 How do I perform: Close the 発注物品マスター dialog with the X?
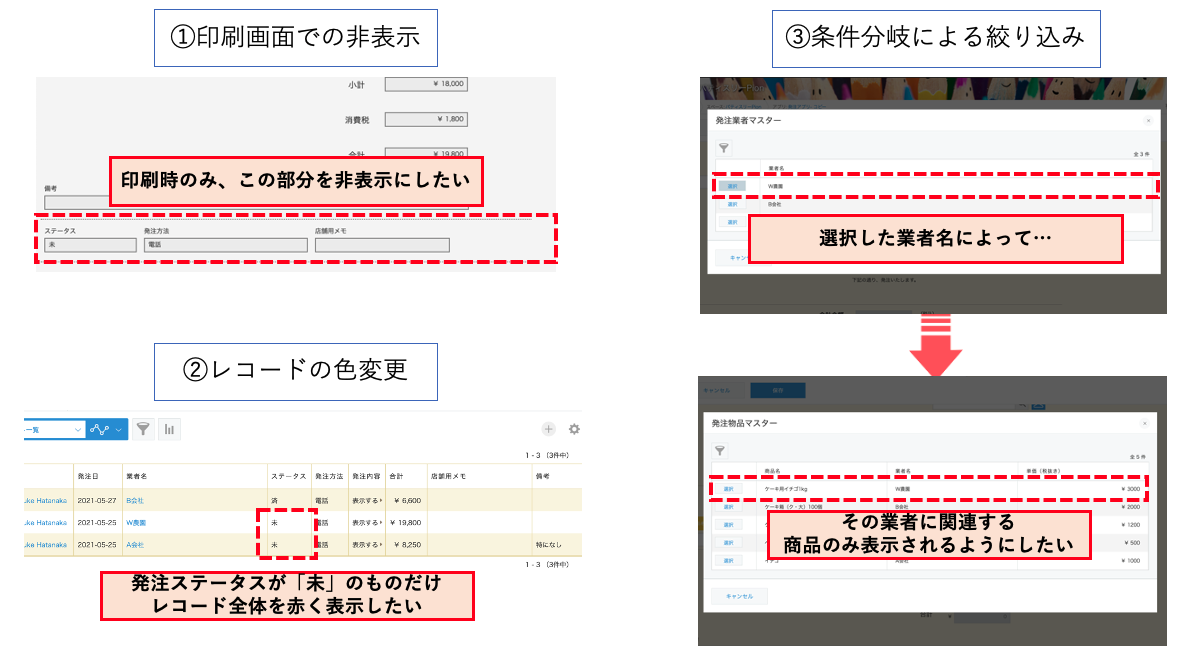tap(1144, 423)
